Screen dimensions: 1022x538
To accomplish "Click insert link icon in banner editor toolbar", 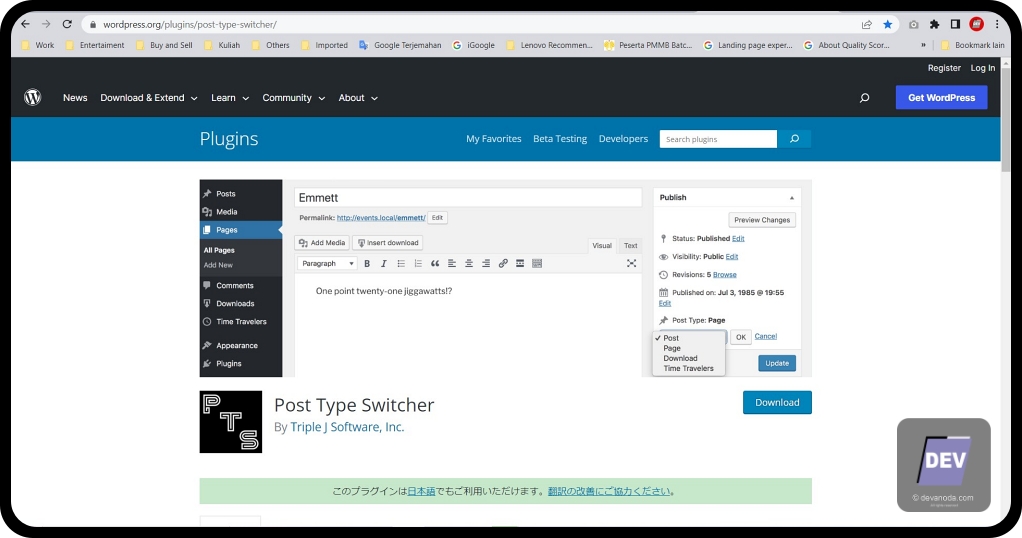I will [x=503, y=263].
